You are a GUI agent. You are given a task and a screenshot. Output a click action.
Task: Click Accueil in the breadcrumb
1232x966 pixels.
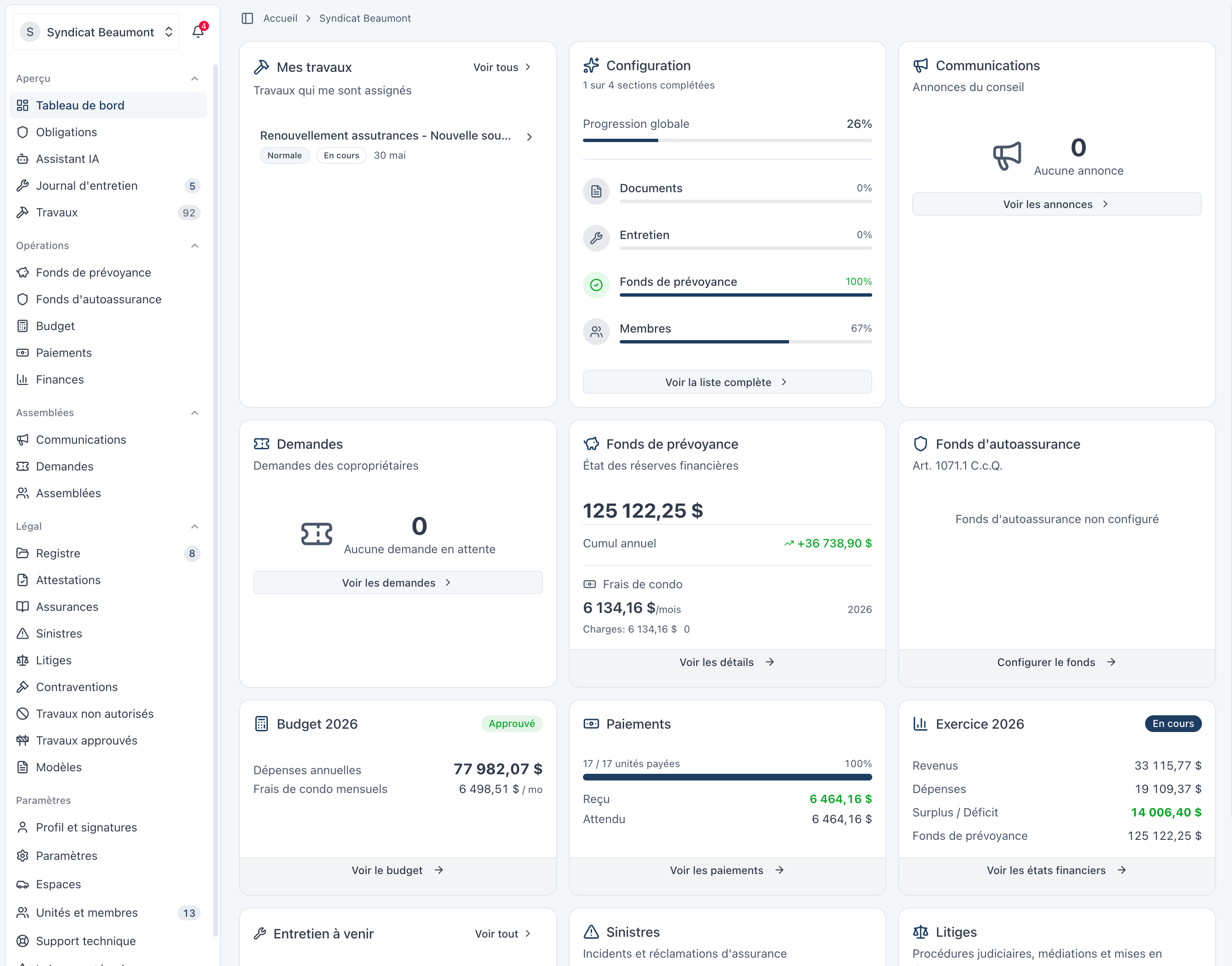pyautogui.click(x=280, y=18)
